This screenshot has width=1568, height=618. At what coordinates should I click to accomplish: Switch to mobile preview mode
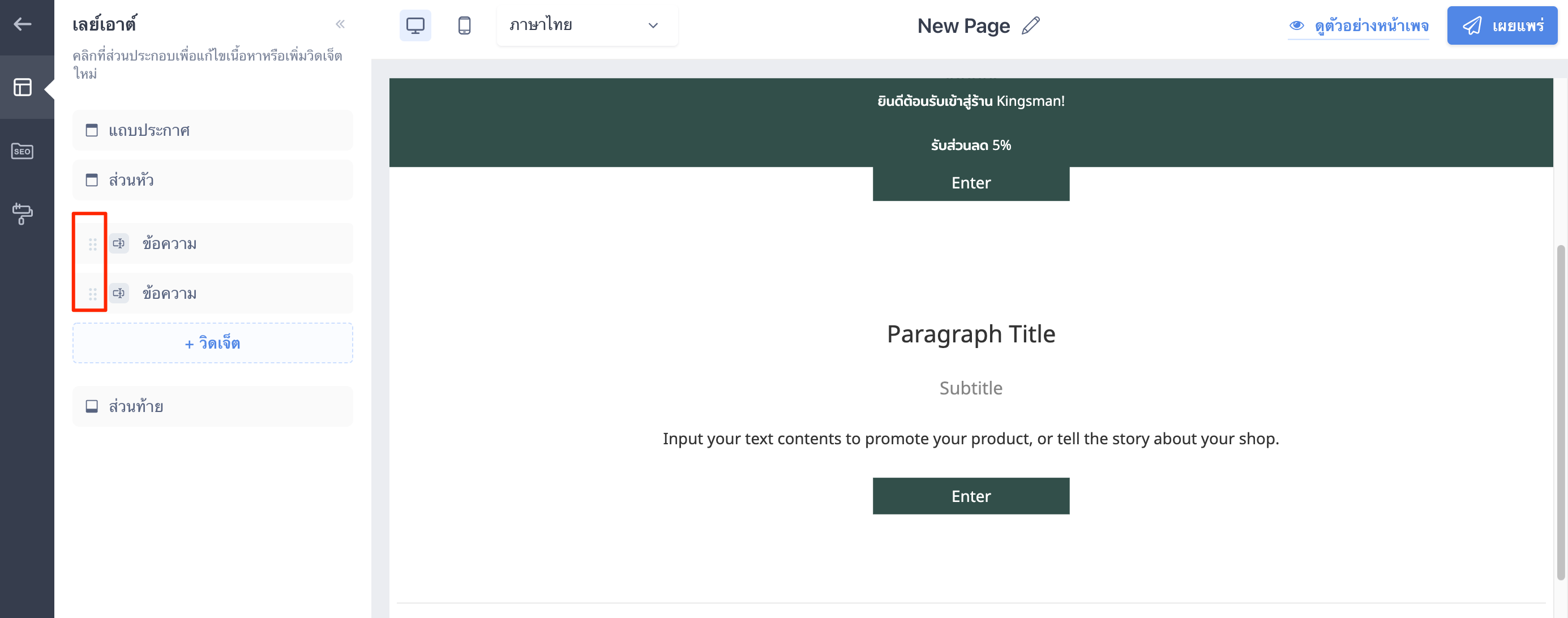464,25
